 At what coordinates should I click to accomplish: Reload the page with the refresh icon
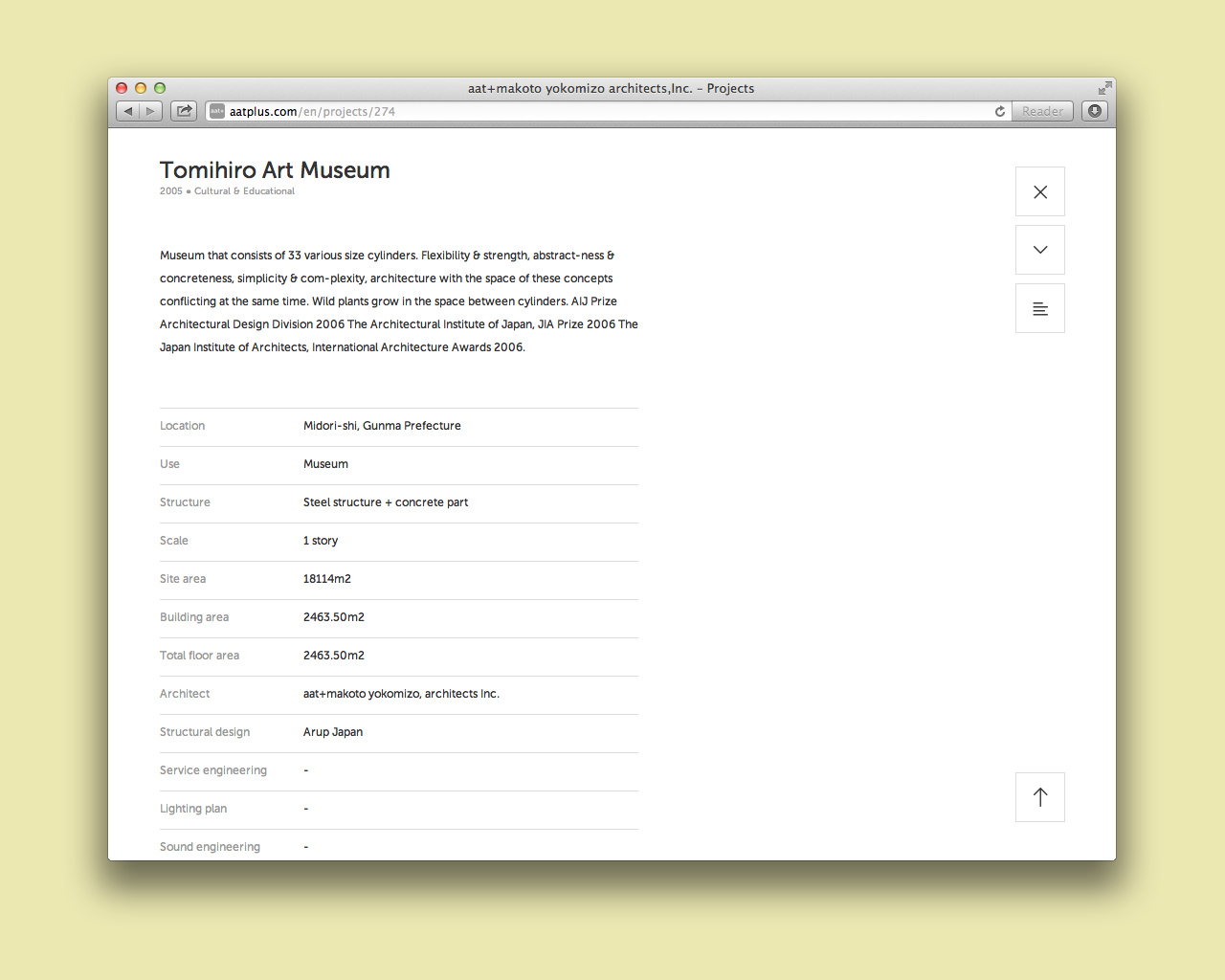coord(1000,111)
